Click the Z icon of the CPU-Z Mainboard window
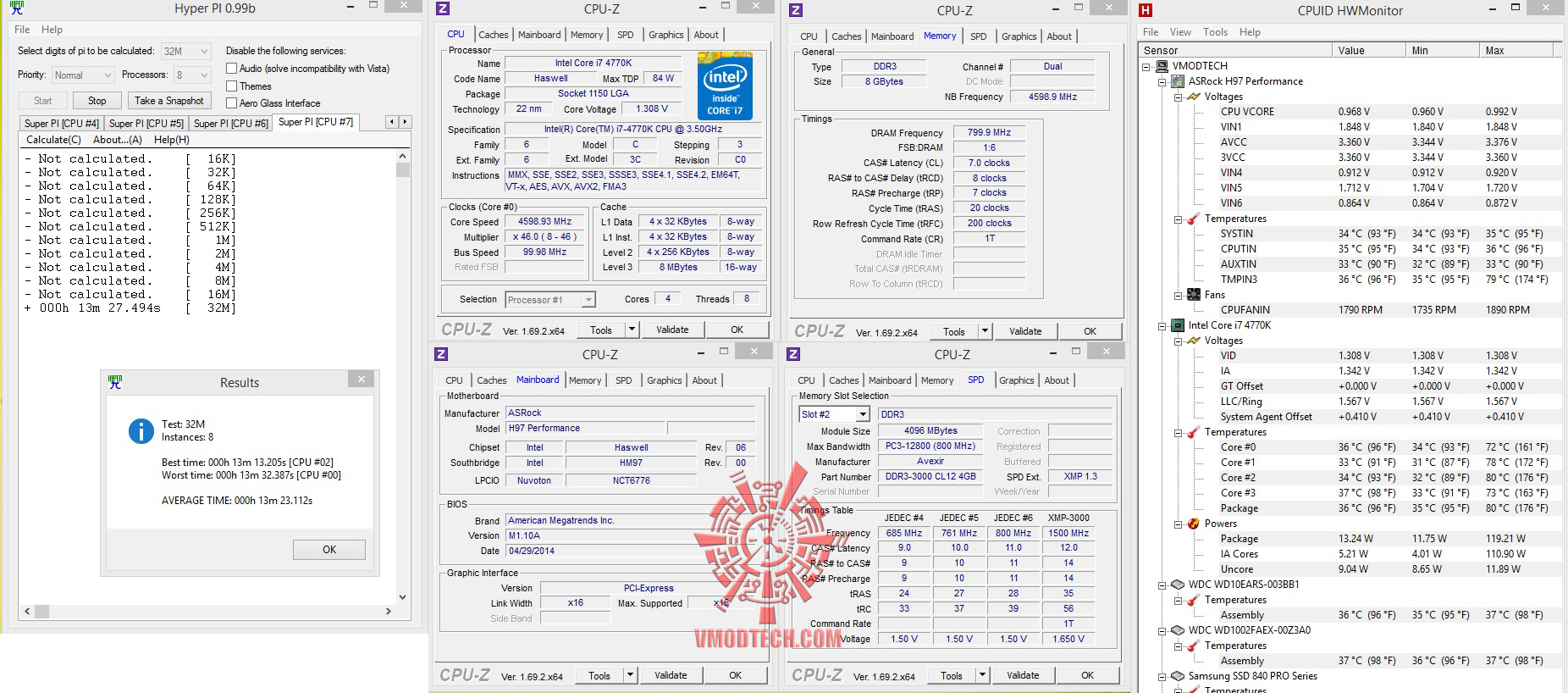Viewport: 1568px width, 693px height. [441, 354]
